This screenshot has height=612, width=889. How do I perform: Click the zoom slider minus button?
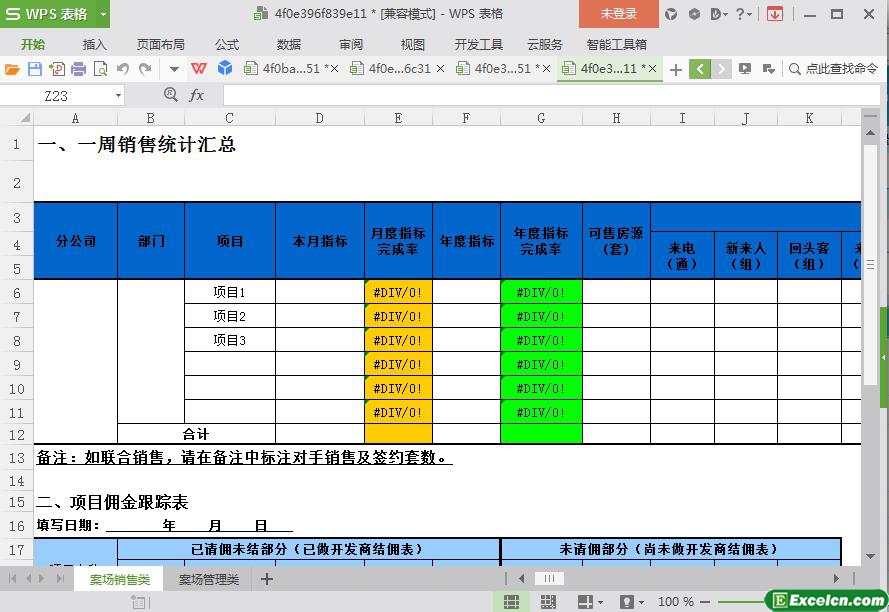coord(707,602)
